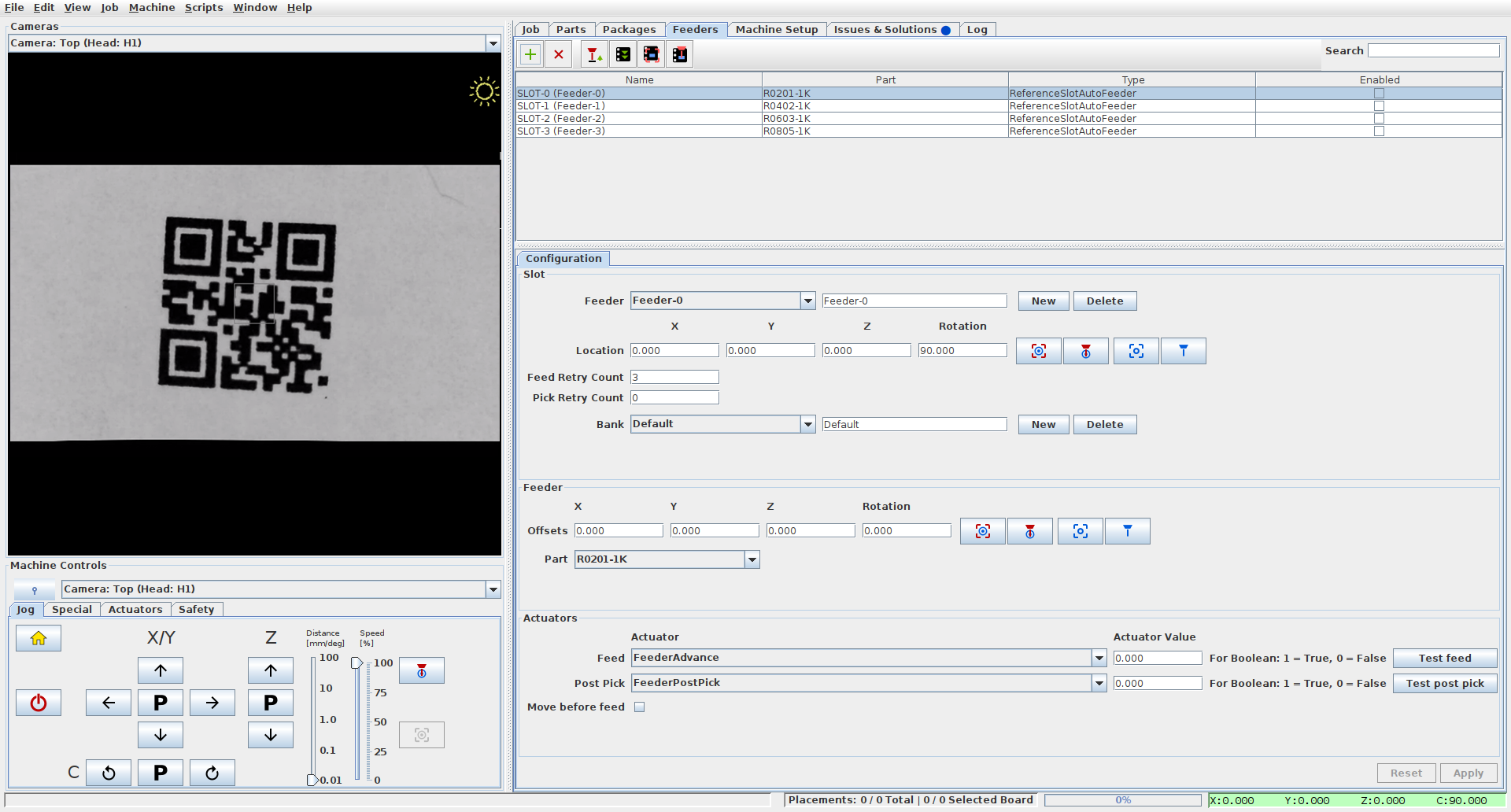Screen dimensions: 1511x812
Task: Delete selected feeder with red X icon
Action: tap(559, 54)
